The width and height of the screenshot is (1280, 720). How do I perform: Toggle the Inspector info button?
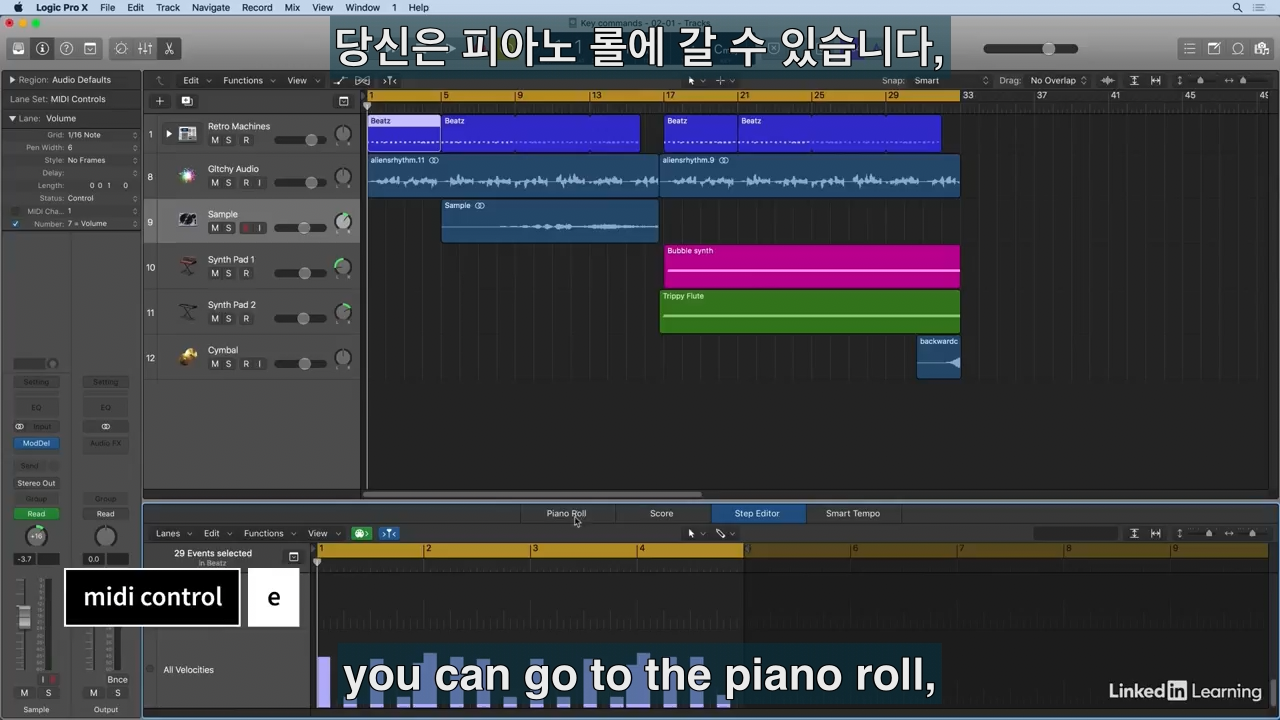42,48
